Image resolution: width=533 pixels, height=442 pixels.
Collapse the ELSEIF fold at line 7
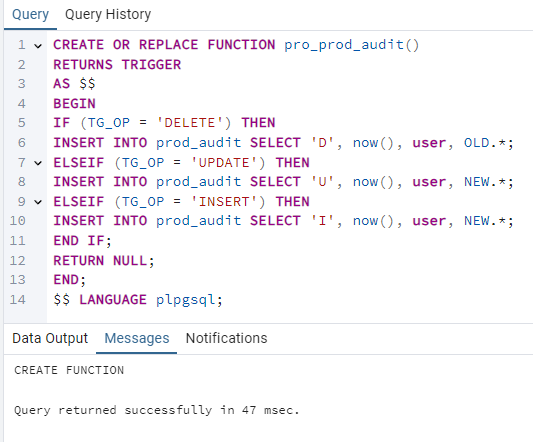[38, 163]
